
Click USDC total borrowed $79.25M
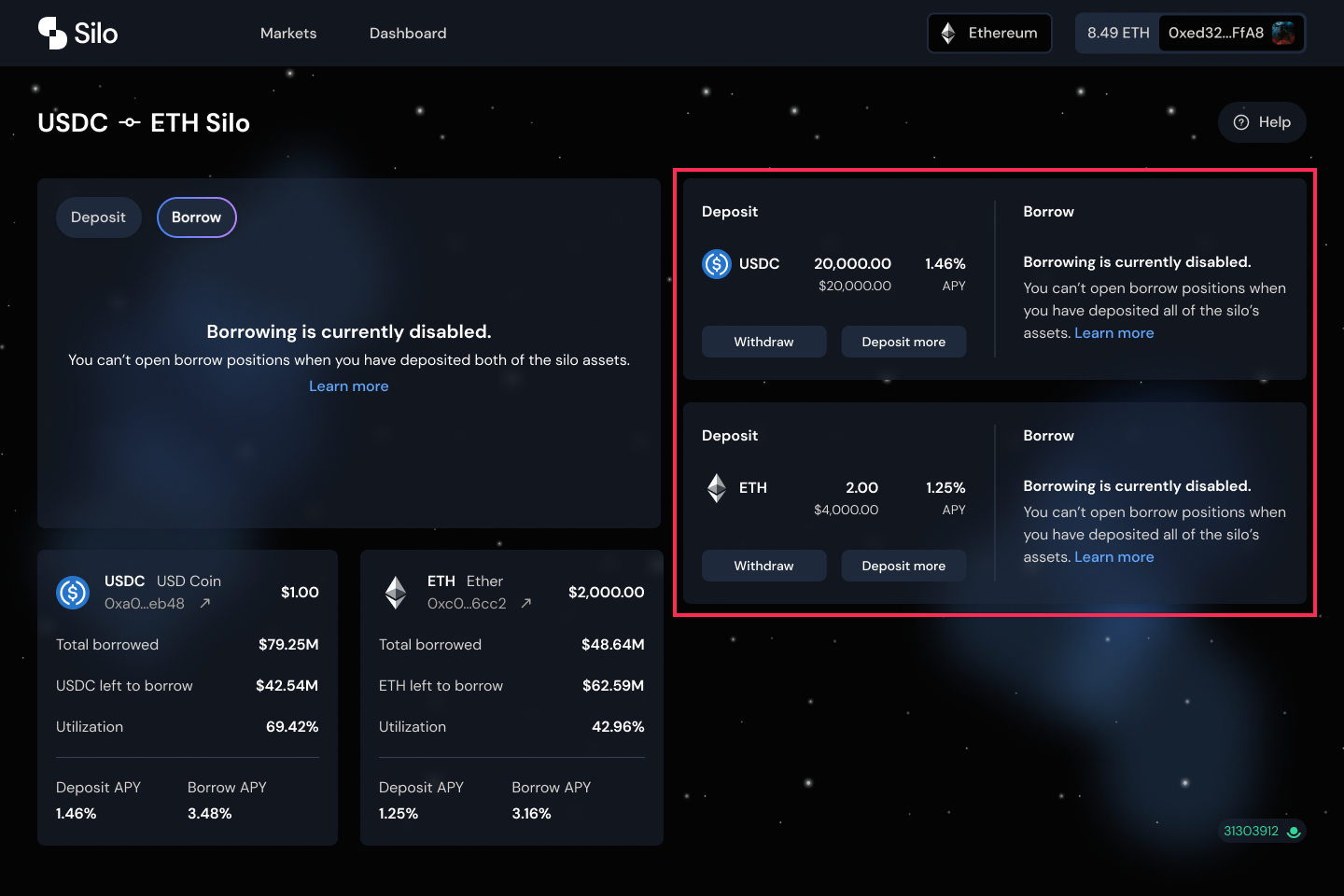point(288,644)
